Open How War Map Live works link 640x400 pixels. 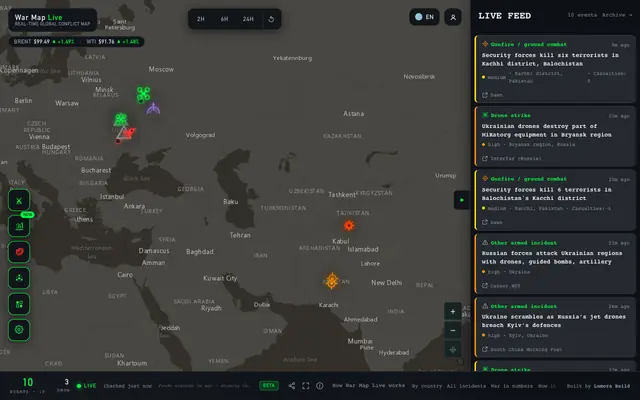point(369,385)
